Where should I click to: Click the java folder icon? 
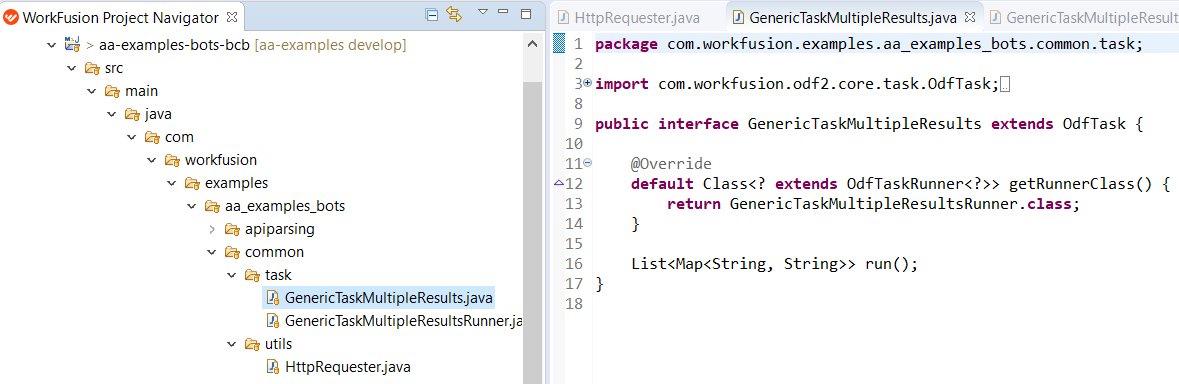point(132,114)
